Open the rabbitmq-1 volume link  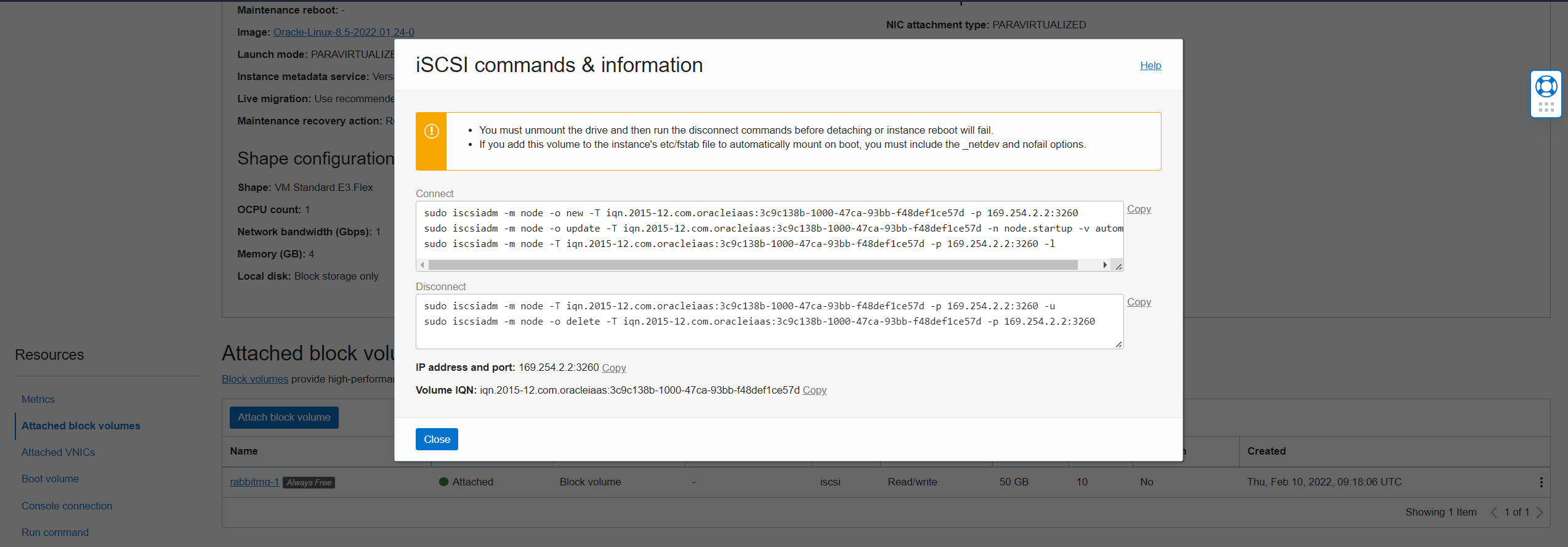point(254,482)
